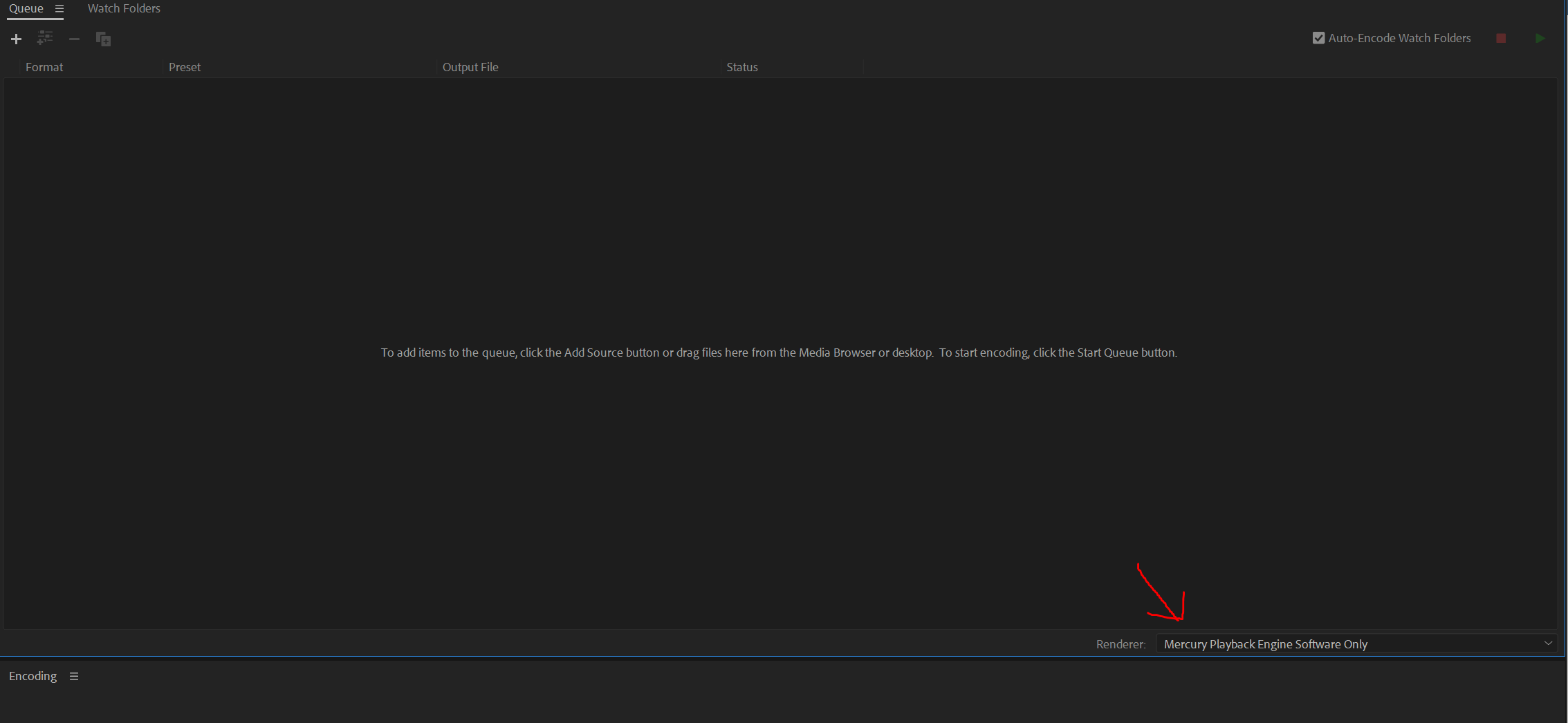Click the Duplicate icon in queue toolbar
The height and width of the screenshot is (723, 1568).
click(103, 39)
